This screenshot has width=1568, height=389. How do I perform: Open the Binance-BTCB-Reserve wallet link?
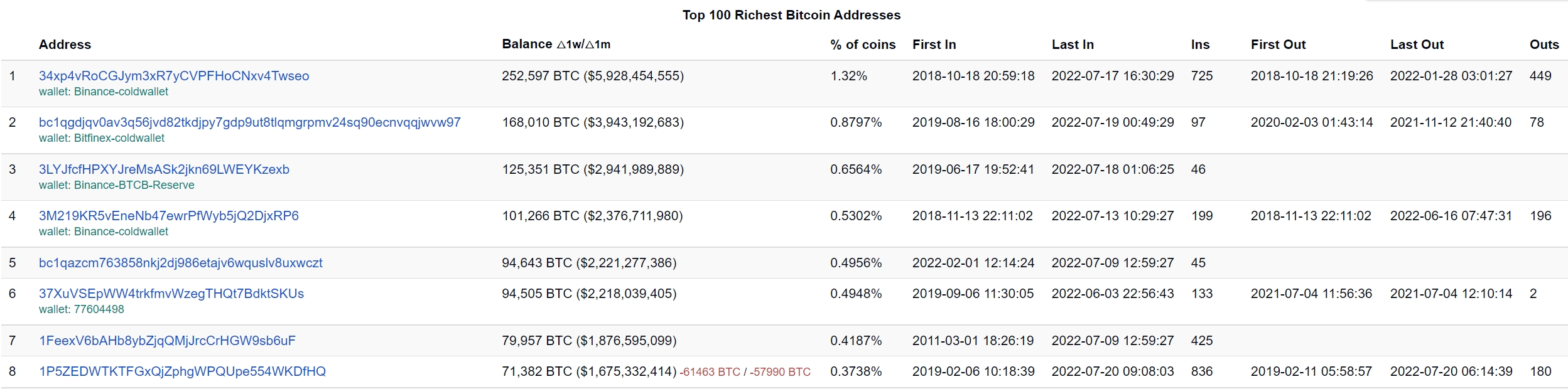pos(134,185)
